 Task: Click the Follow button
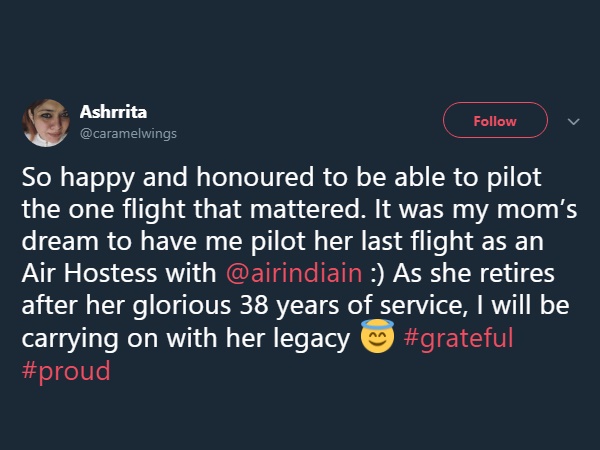pos(495,121)
